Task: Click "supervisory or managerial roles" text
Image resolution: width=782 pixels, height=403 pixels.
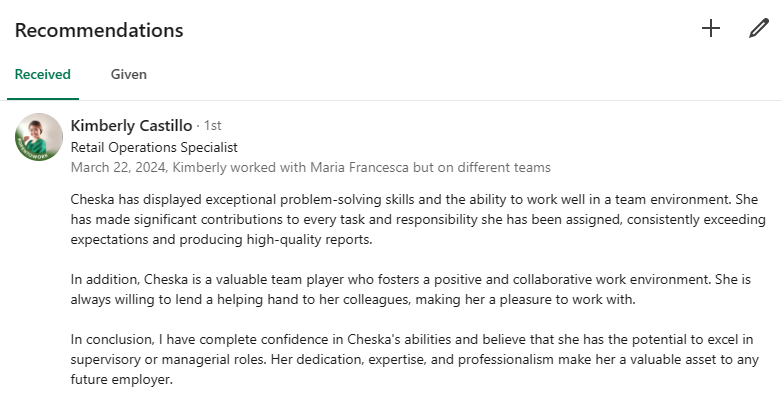Action: pyautogui.click(x=172, y=359)
